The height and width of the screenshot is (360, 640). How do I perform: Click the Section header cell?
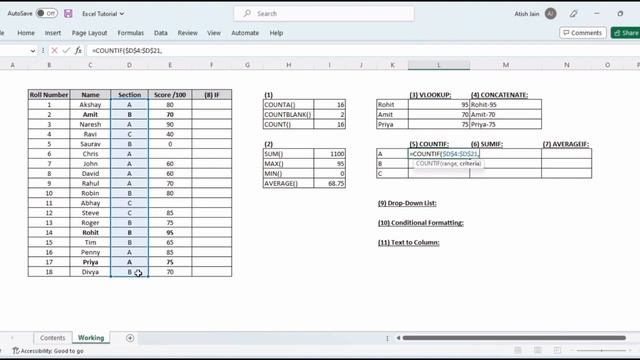(x=129, y=95)
